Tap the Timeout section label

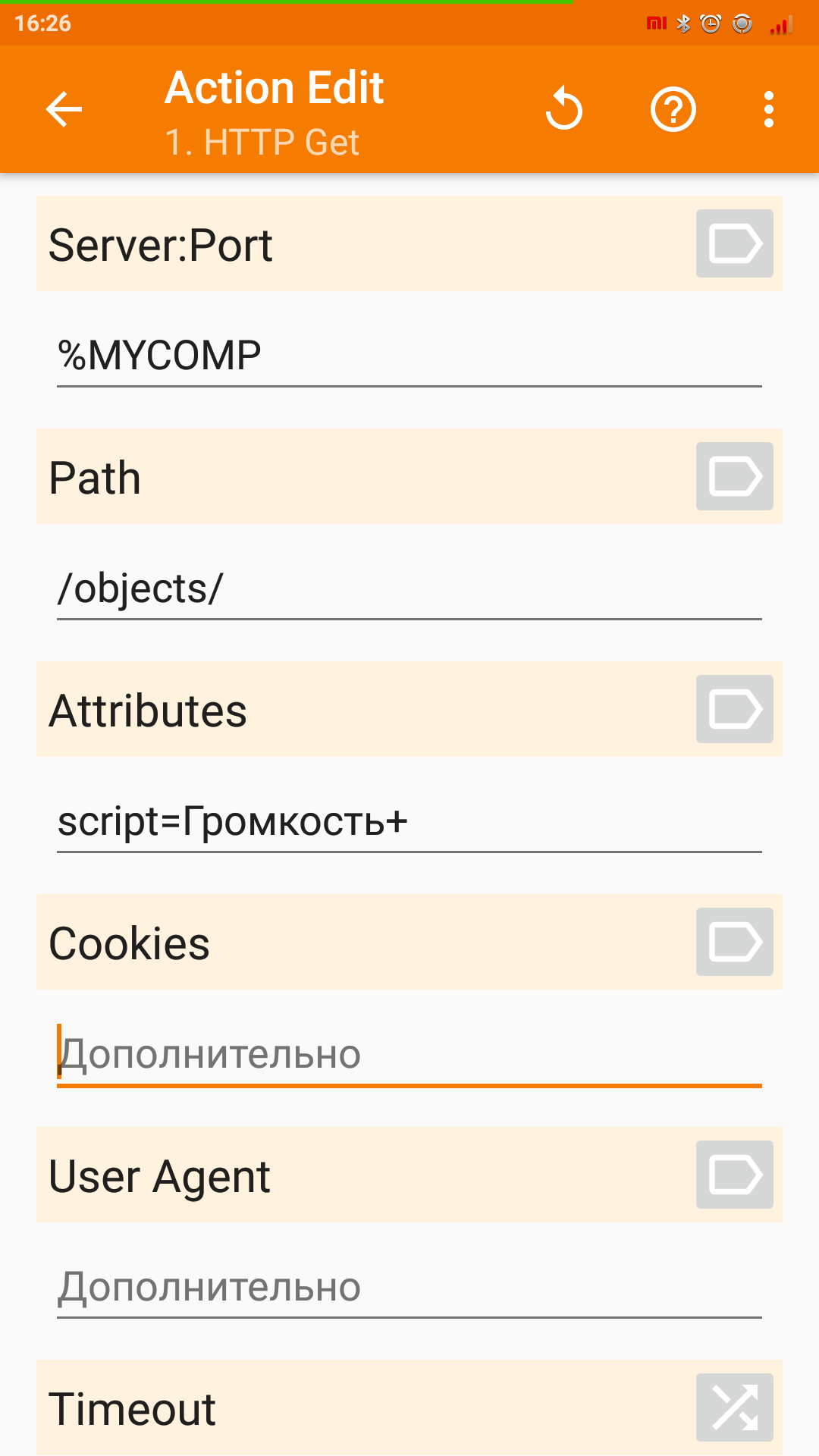(133, 1407)
